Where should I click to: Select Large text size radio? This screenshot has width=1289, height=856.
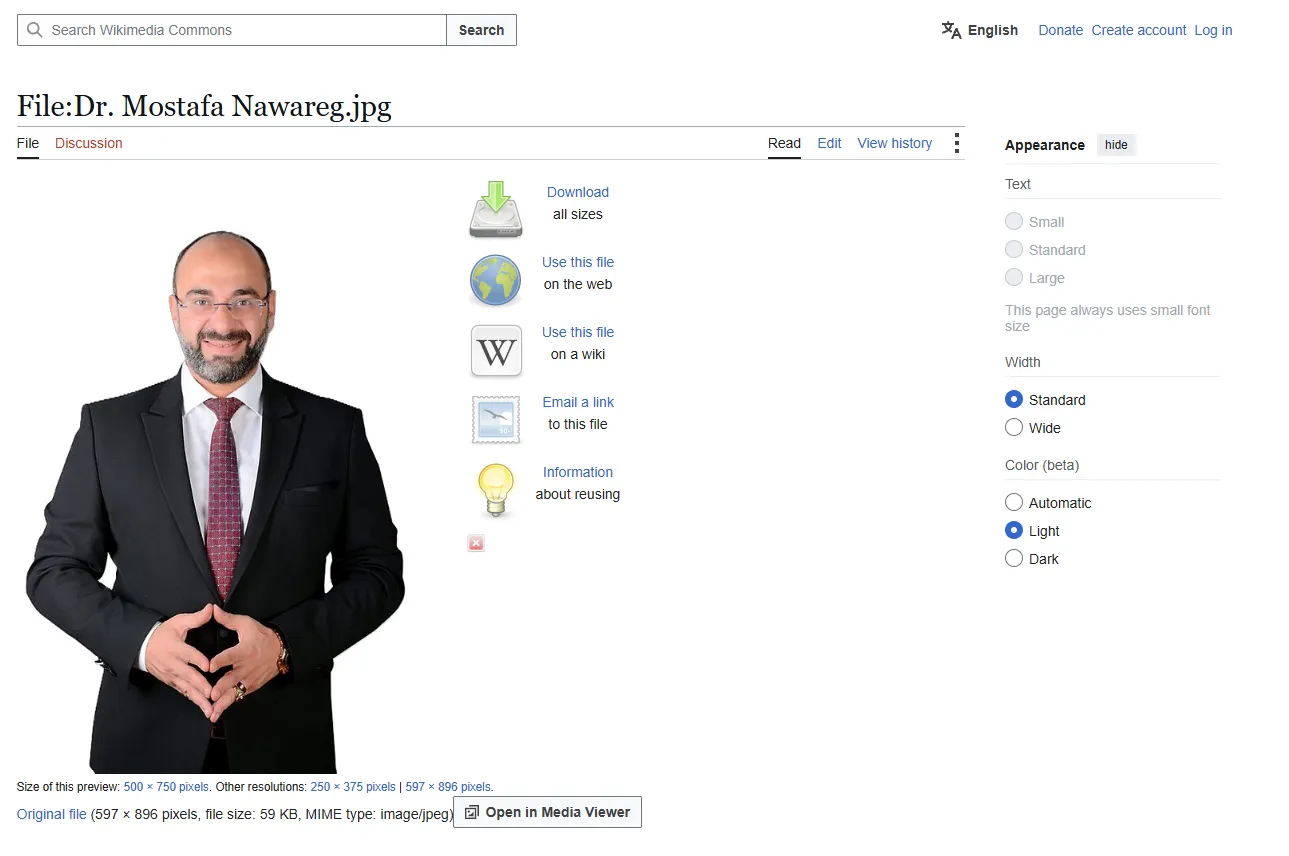tap(1014, 278)
